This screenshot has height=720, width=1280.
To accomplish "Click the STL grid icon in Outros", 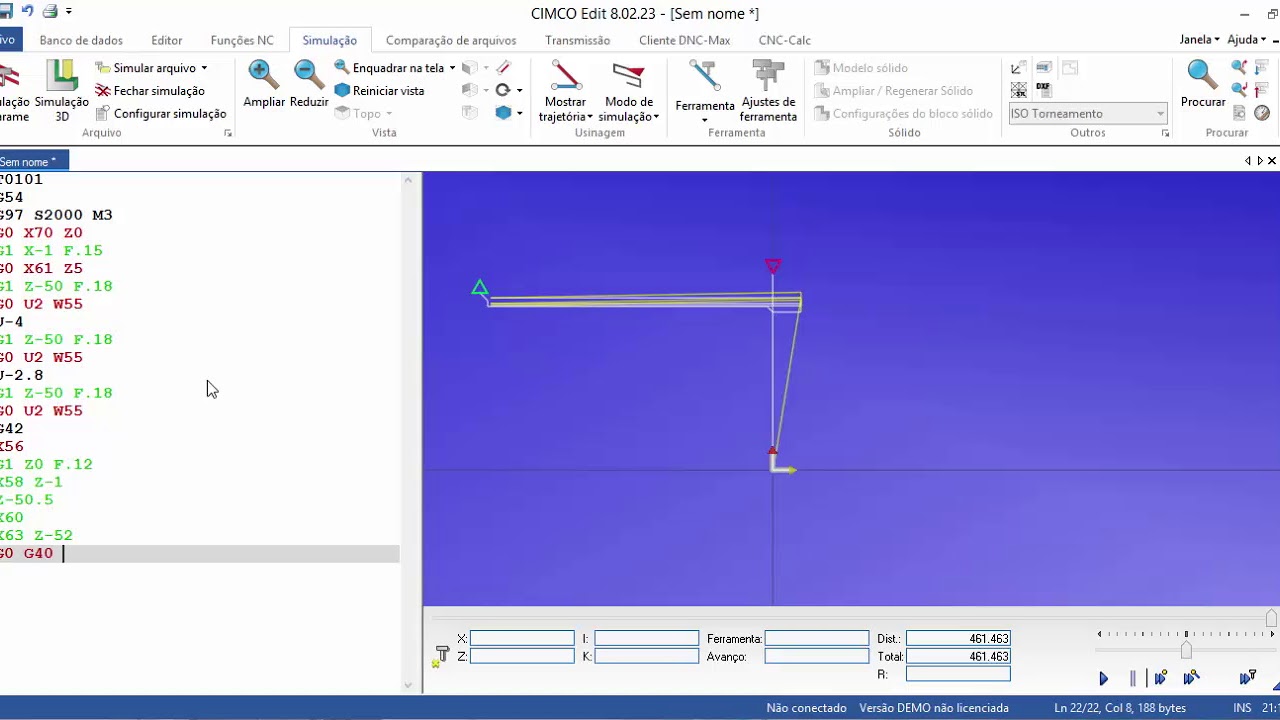I will coord(1019,89).
